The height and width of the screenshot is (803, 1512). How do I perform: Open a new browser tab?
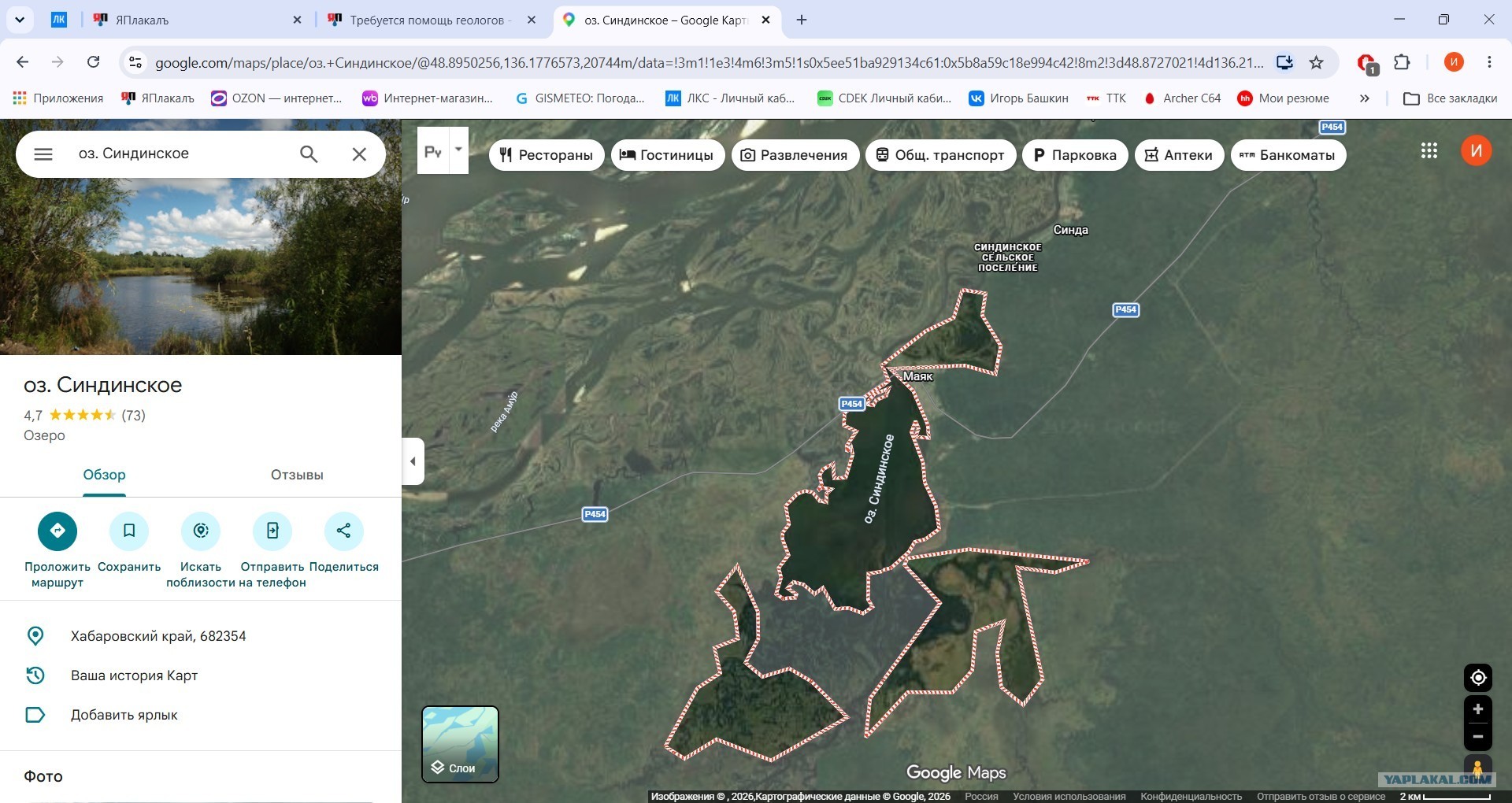coord(802,20)
